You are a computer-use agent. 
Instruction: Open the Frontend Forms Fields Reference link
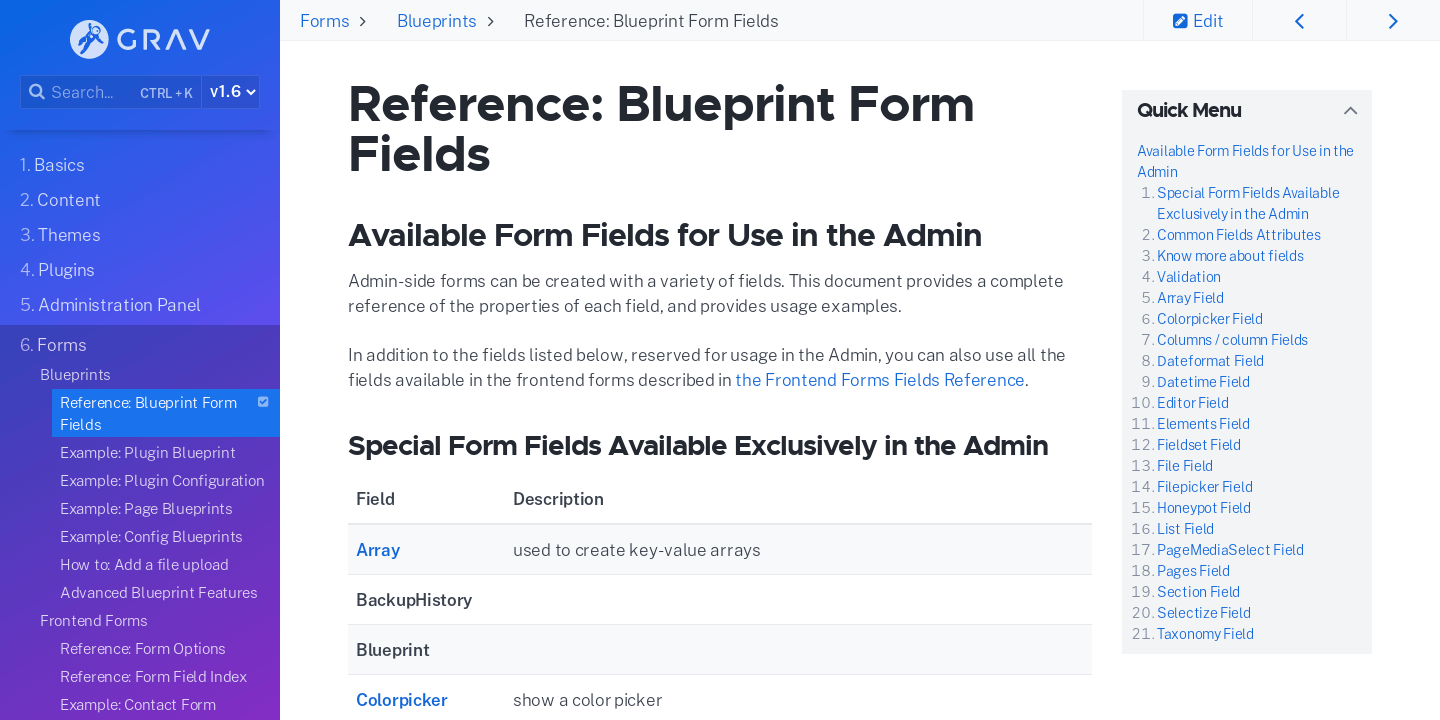click(880, 380)
